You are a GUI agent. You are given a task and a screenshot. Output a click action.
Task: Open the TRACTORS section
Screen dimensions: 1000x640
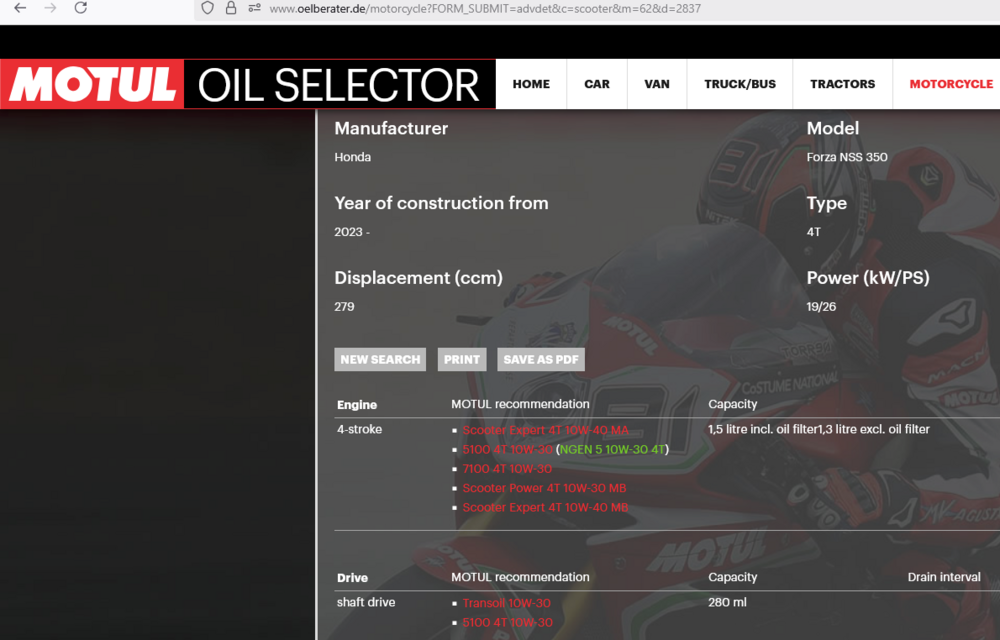[x=842, y=84]
